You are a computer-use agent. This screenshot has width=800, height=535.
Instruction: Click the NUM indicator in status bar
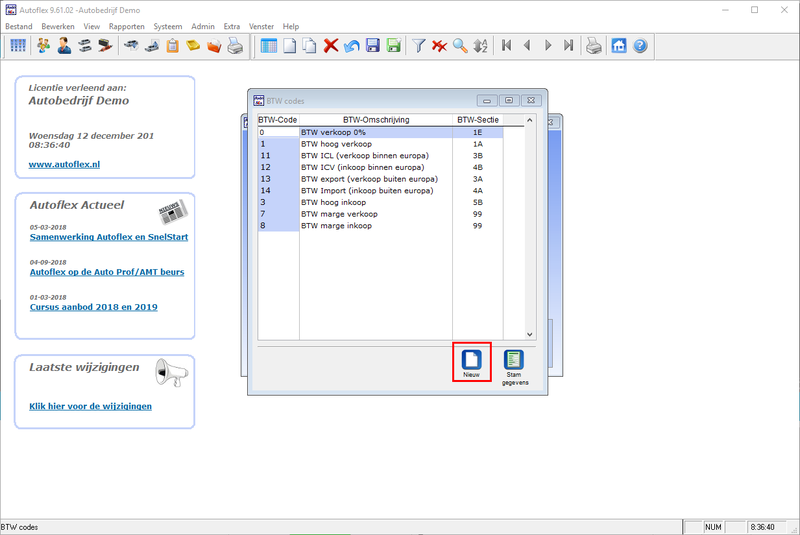713,527
